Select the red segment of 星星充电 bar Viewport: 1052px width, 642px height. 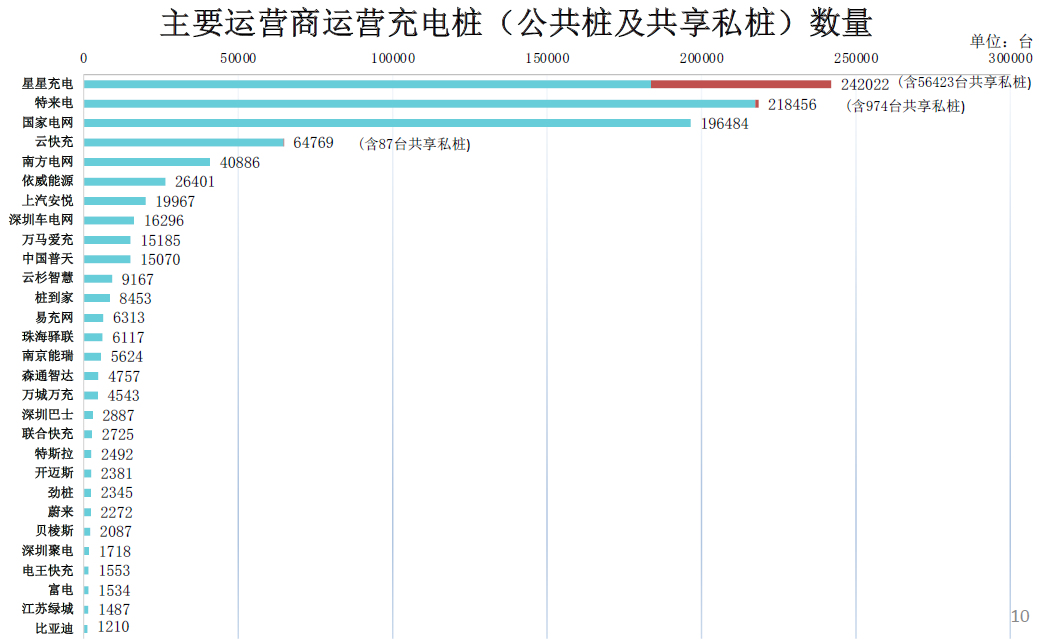click(x=741, y=84)
